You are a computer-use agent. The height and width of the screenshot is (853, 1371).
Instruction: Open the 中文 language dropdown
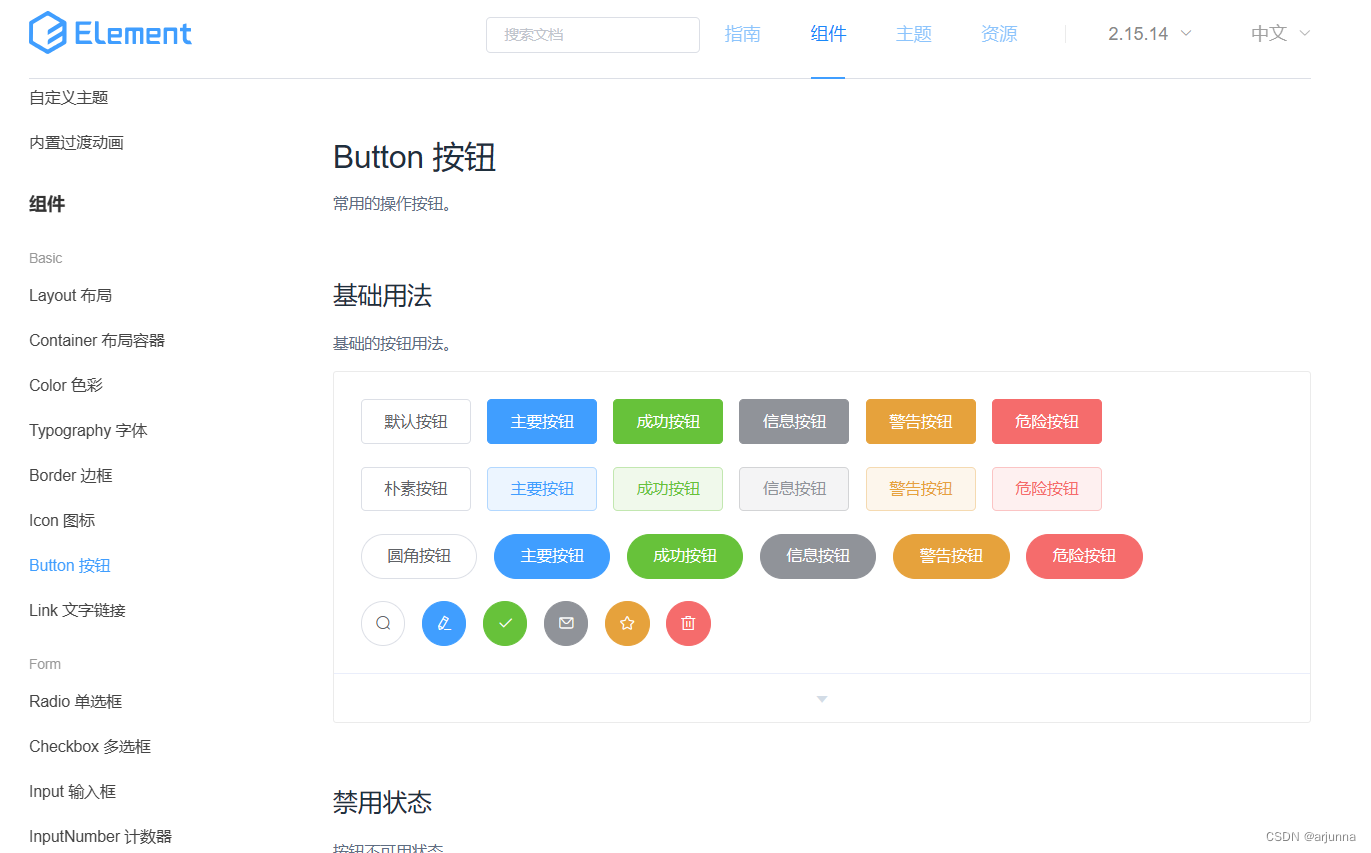(1281, 33)
